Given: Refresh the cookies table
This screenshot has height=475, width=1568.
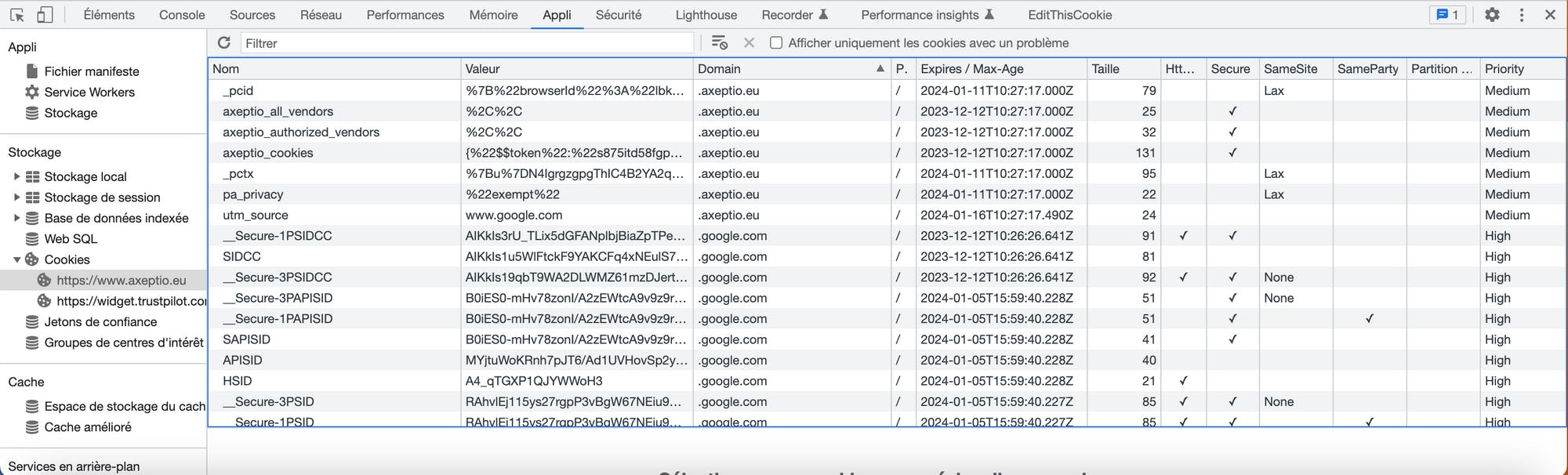Looking at the screenshot, I should click(x=224, y=43).
